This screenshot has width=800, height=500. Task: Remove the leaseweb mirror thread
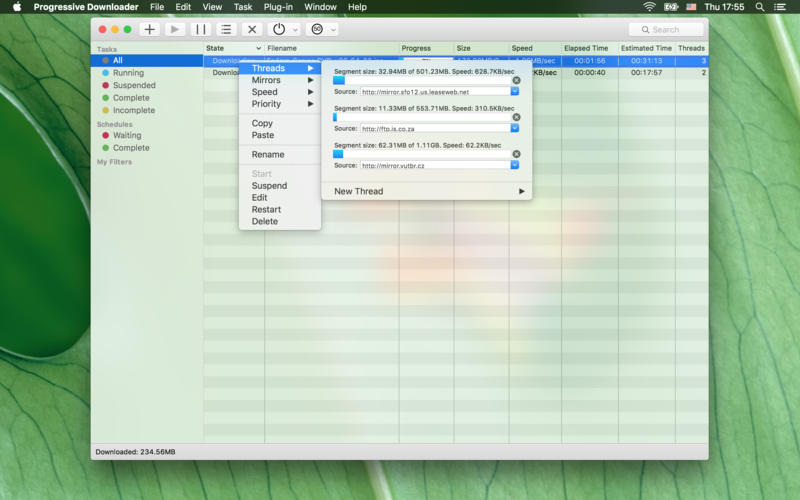(516, 80)
